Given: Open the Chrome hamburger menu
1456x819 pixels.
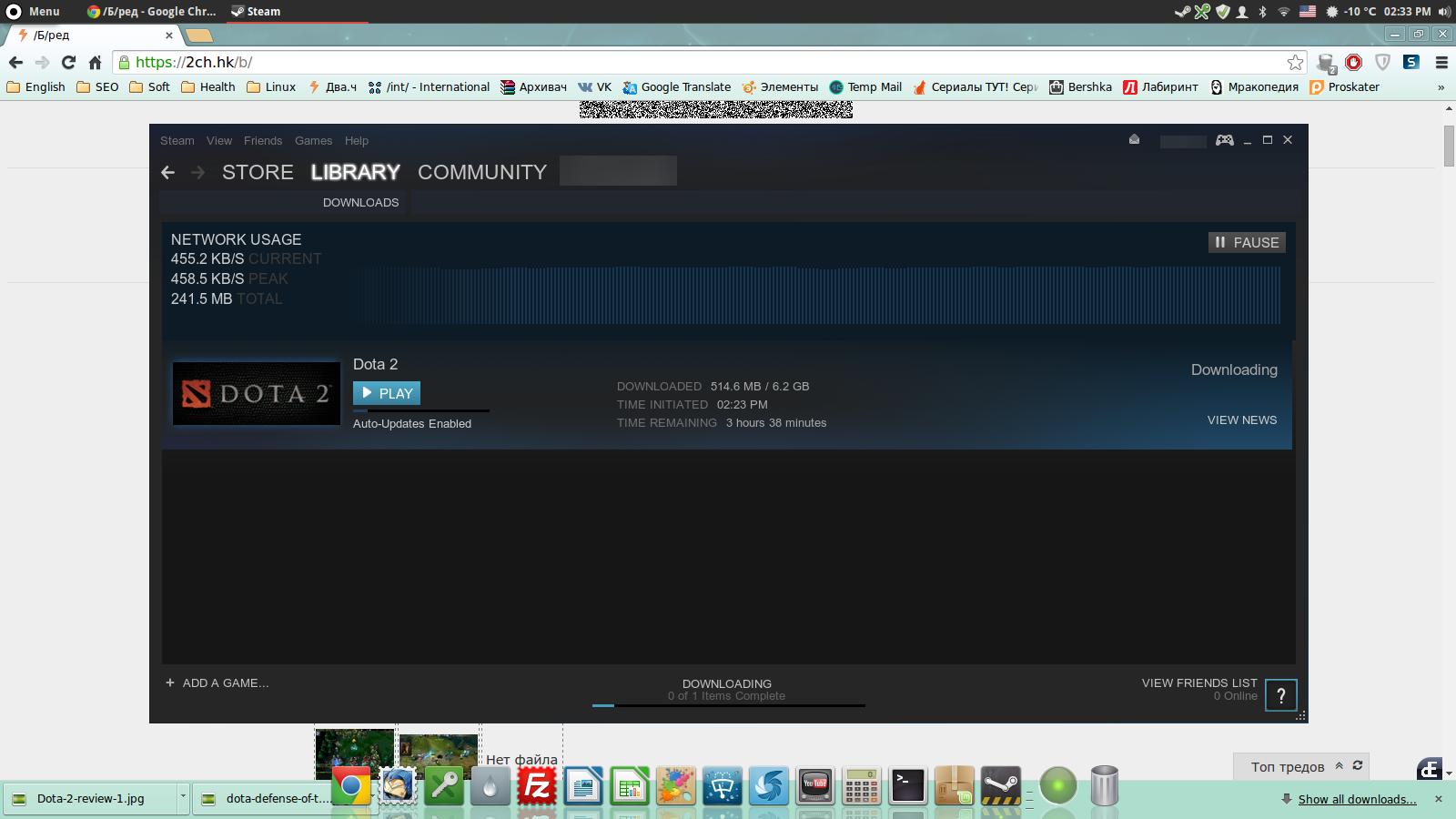Looking at the screenshot, I should tap(1441, 62).
